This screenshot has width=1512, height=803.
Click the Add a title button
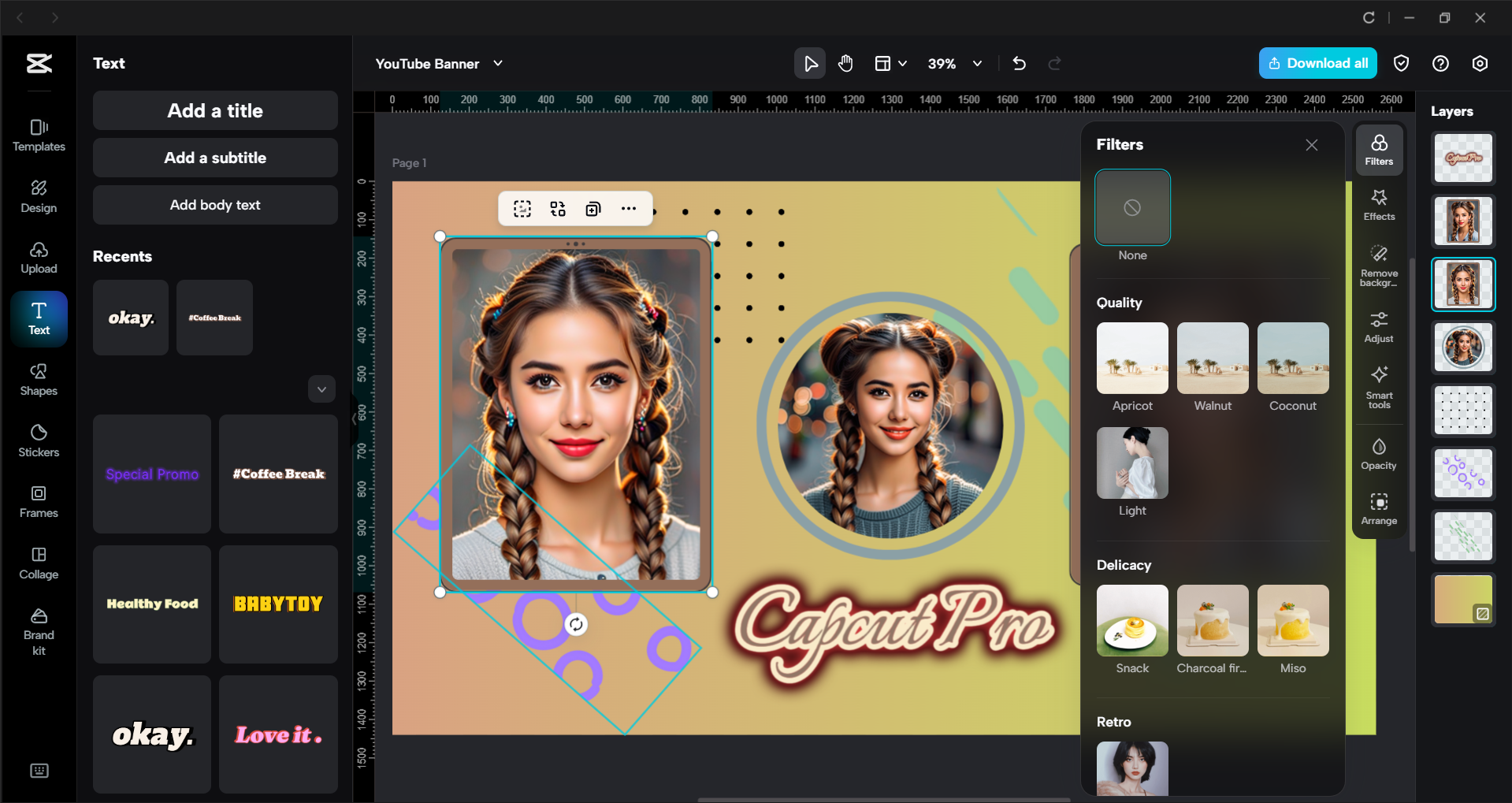pyautogui.click(x=214, y=110)
